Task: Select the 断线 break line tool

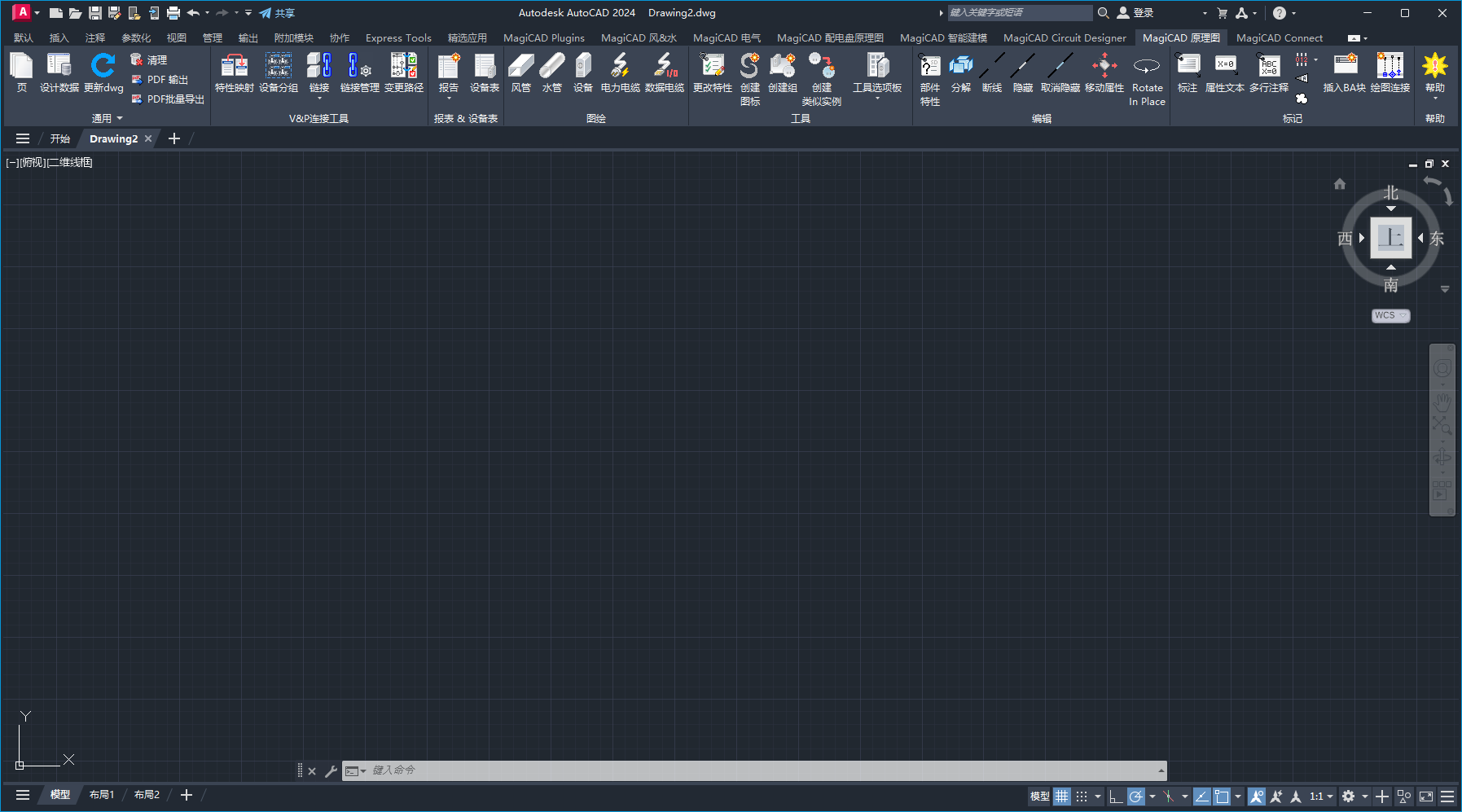Action: click(x=992, y=72)
